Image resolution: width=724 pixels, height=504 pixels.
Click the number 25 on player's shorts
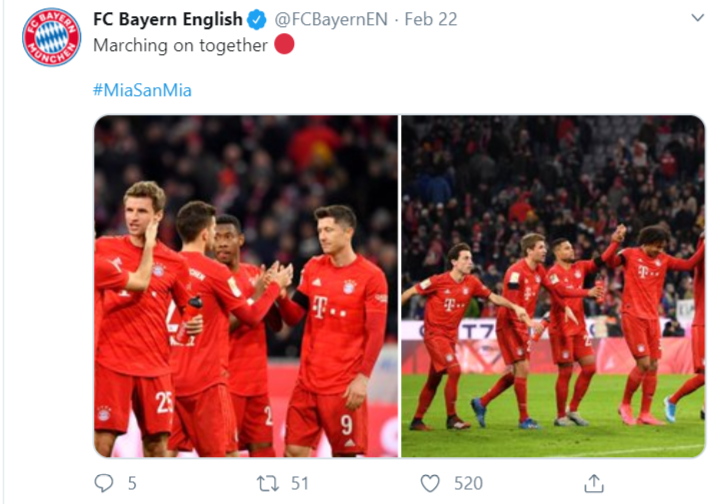point(164,403)
